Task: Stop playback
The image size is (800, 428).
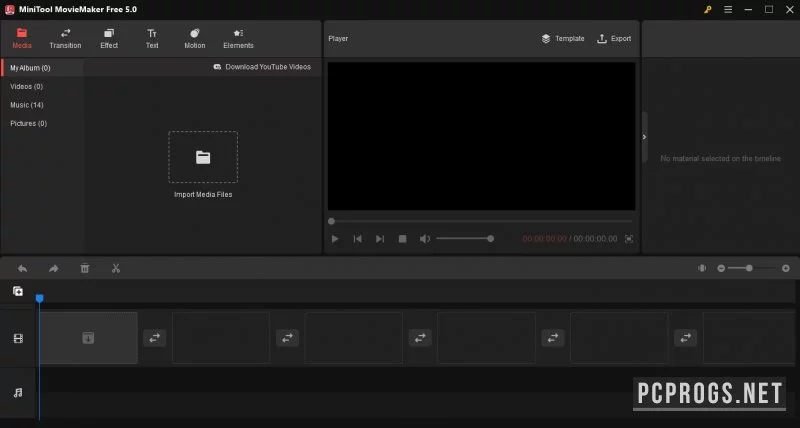Action: pos(403,239)
